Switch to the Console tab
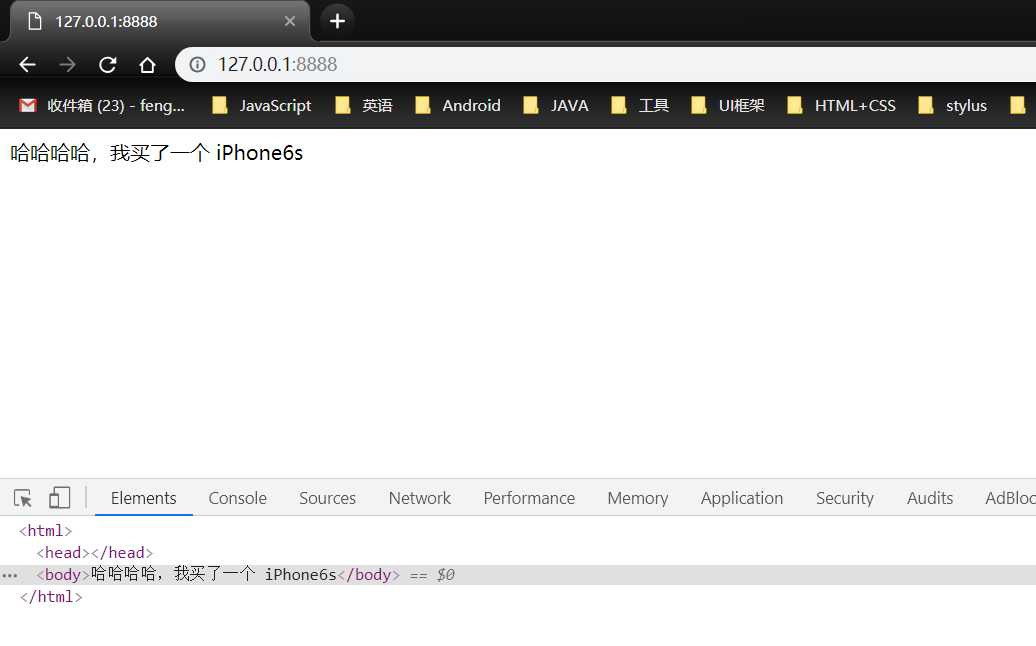Viewport: 1036px width, 646px height. point(237,498)
